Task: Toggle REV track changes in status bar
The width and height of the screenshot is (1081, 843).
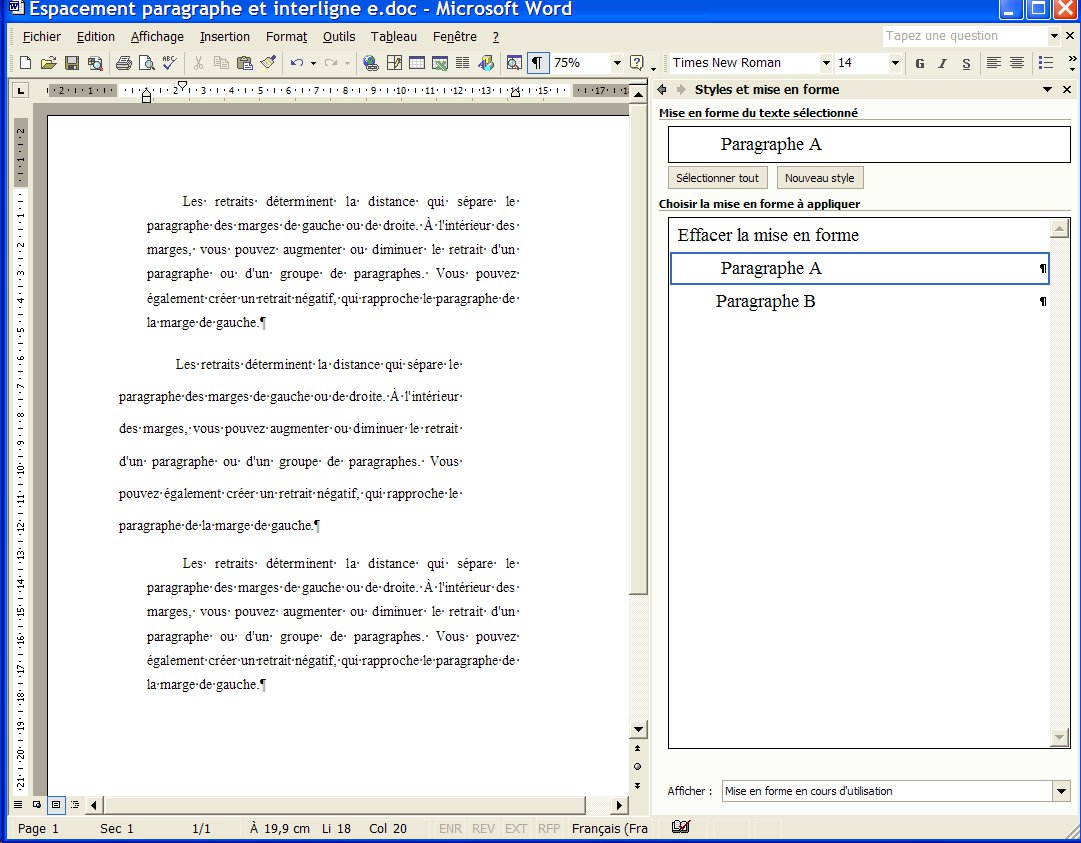Action: pyautogui.click(x=483, y=829)
